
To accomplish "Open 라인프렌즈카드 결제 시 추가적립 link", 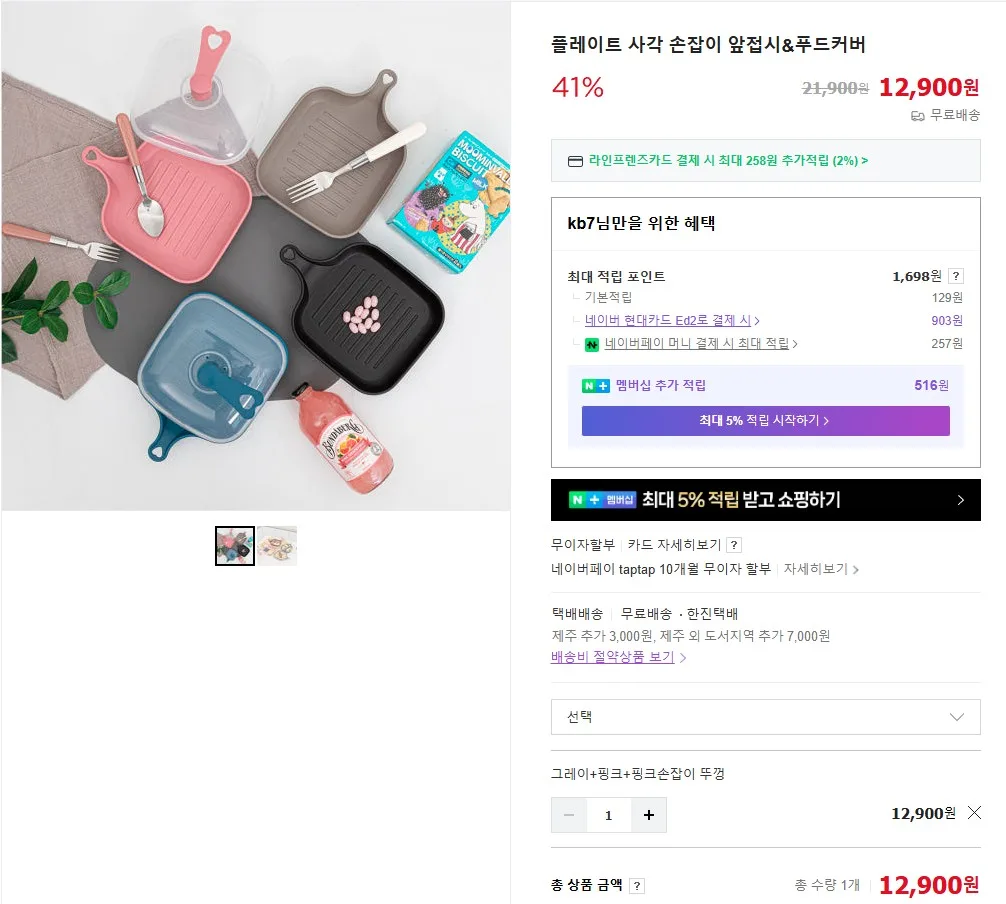I will [x=728, y=160].
